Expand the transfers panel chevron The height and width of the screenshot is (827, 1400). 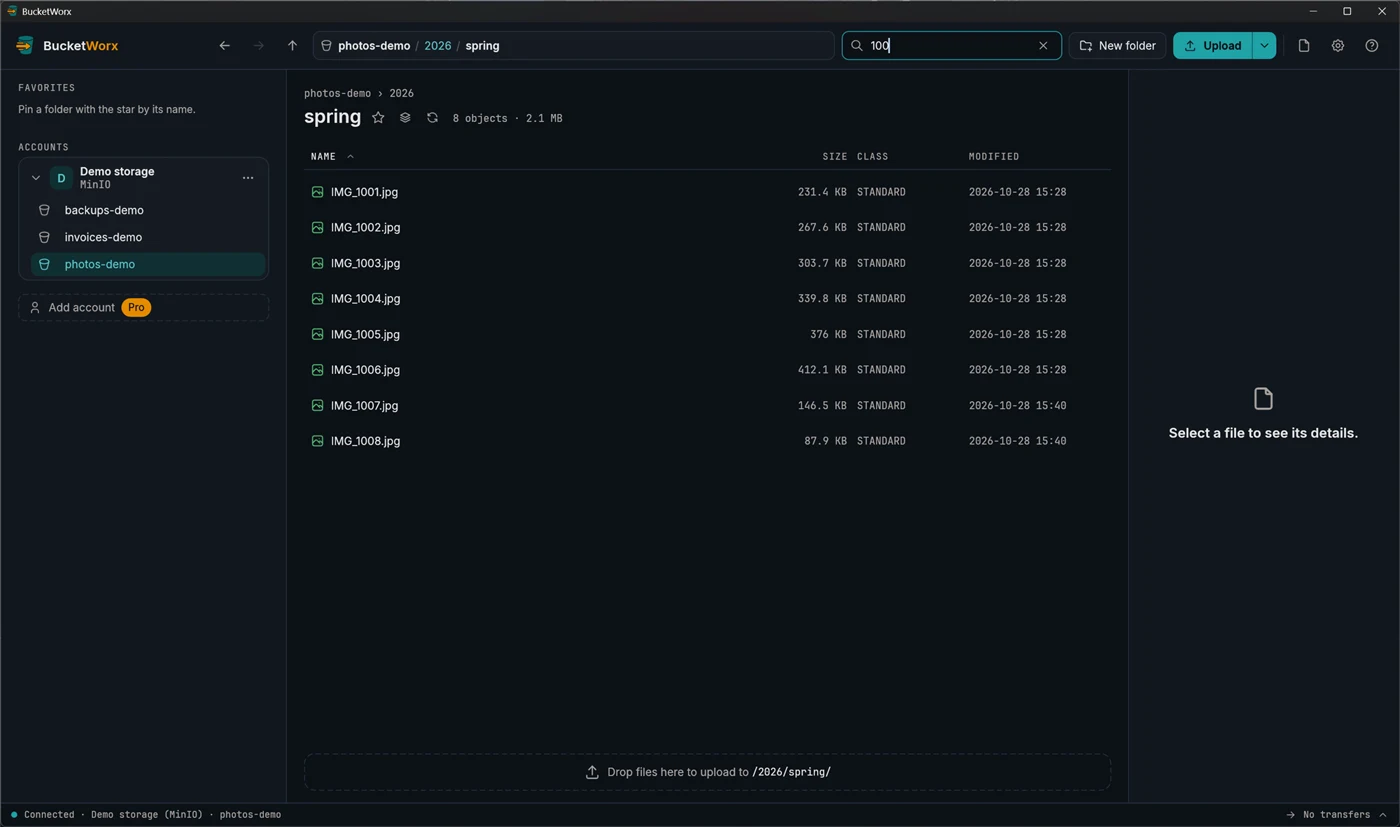(x=1383, y=815)
